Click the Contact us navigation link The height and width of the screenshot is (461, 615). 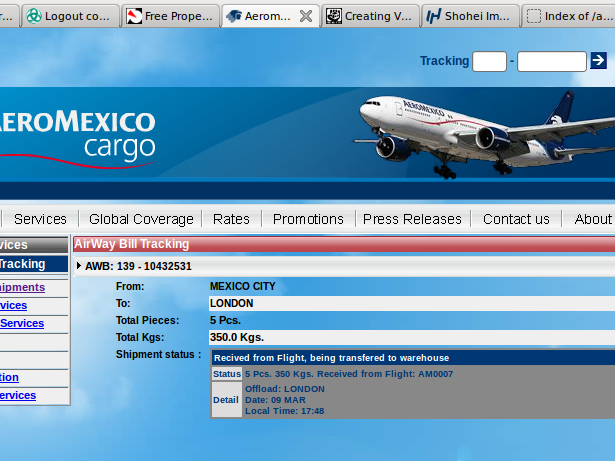point(516,219)
